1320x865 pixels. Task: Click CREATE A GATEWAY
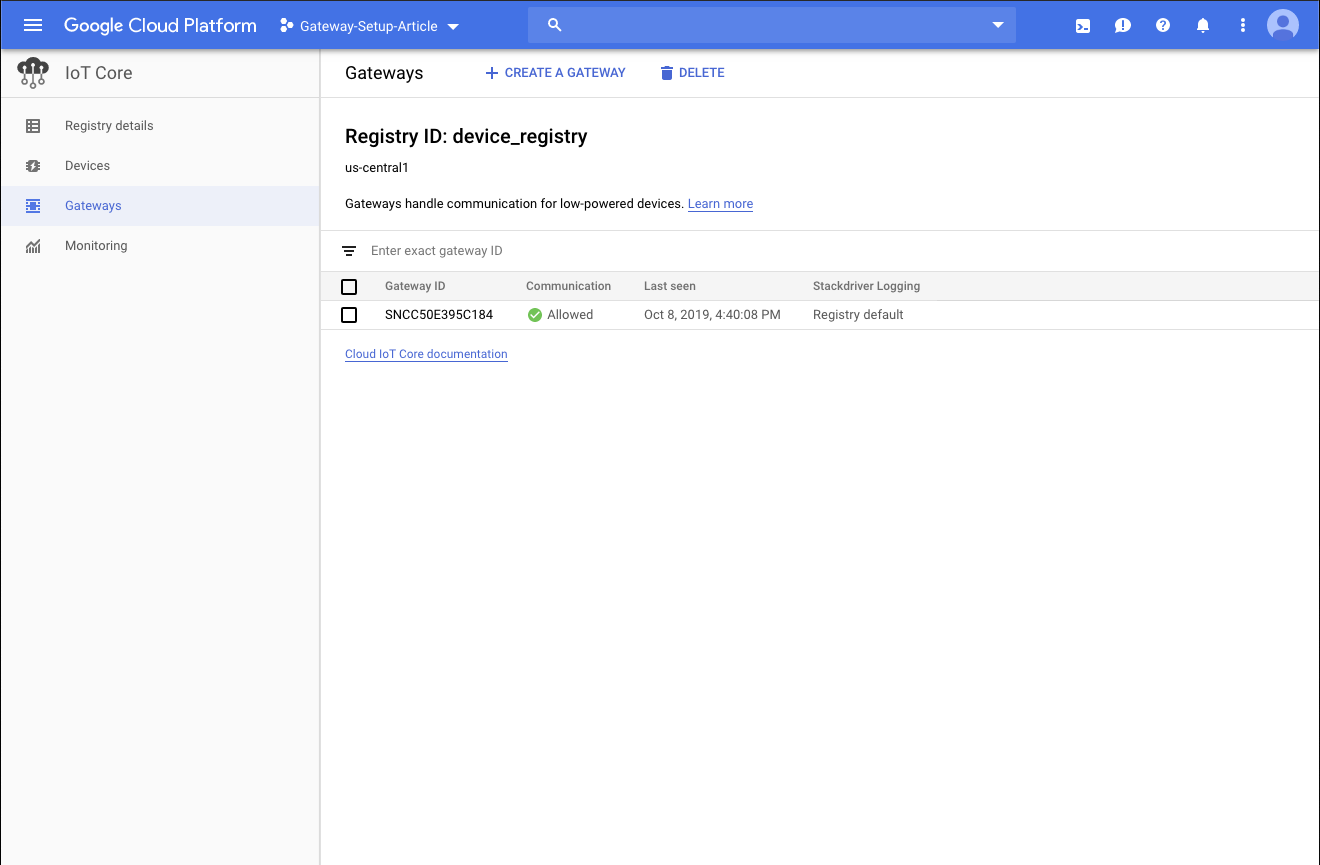pos(555,72)
